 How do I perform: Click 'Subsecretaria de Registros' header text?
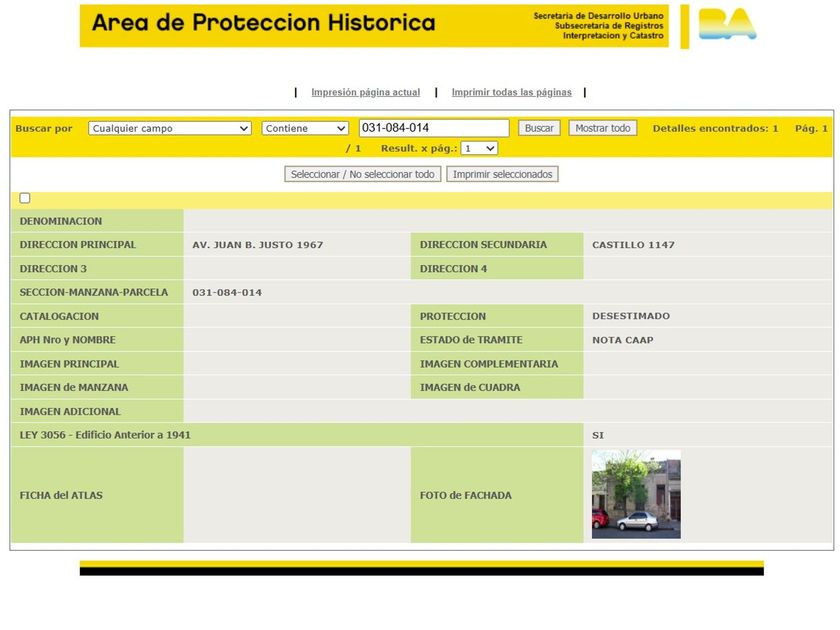coord(609,26)
